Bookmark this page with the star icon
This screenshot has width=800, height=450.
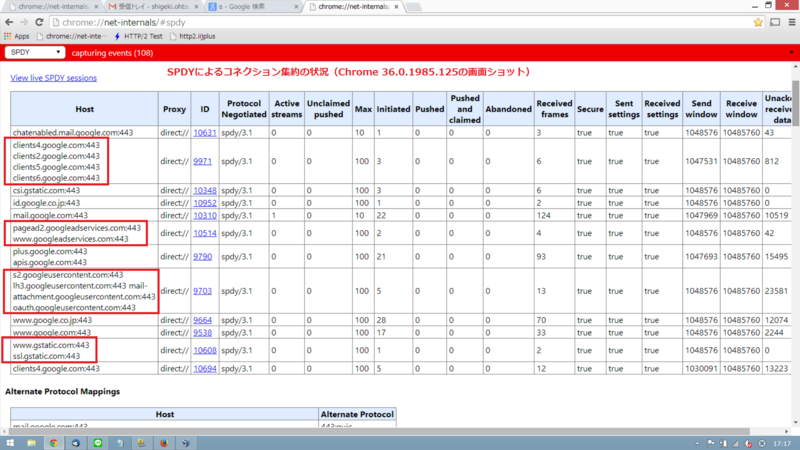click(x=758, y=22)
